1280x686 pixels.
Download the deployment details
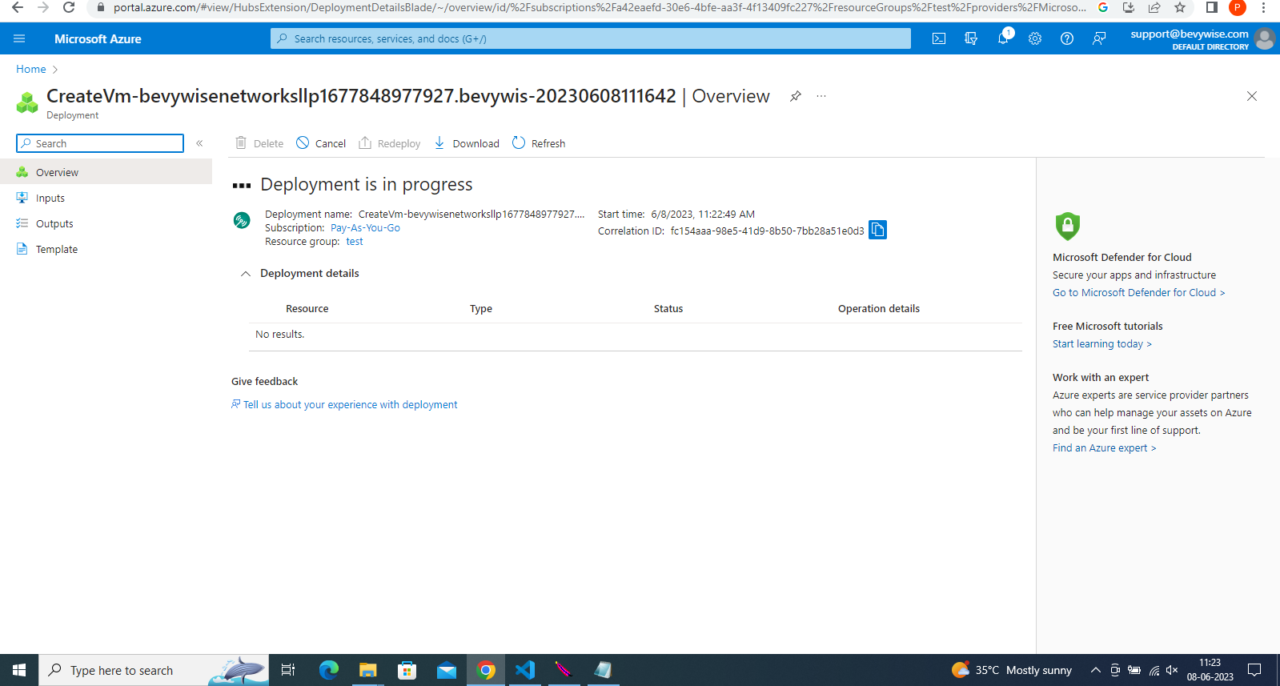point(466,144)
